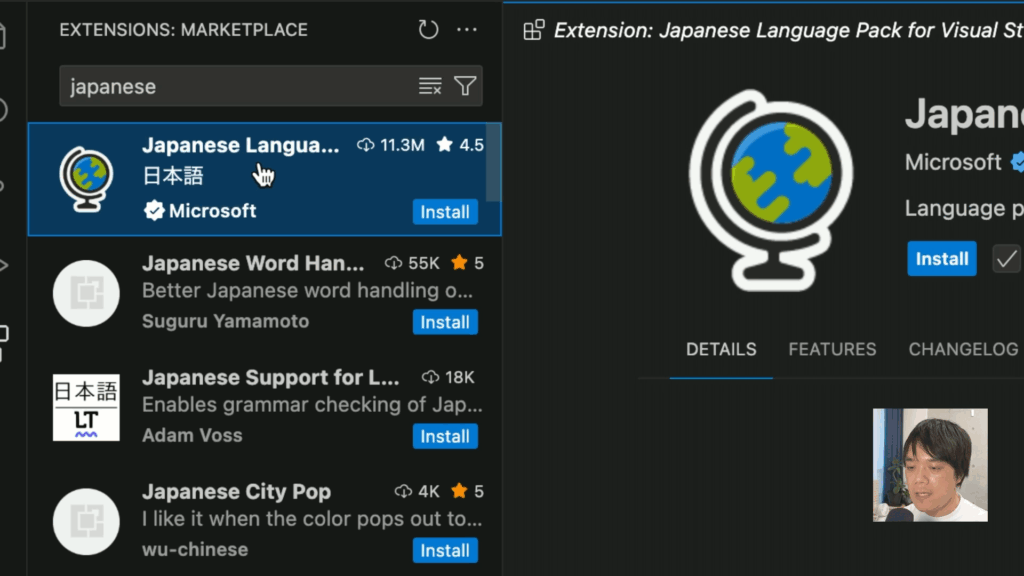Focus the extensions search field containing japanese

pyautogui.click(x=235, y=87)
